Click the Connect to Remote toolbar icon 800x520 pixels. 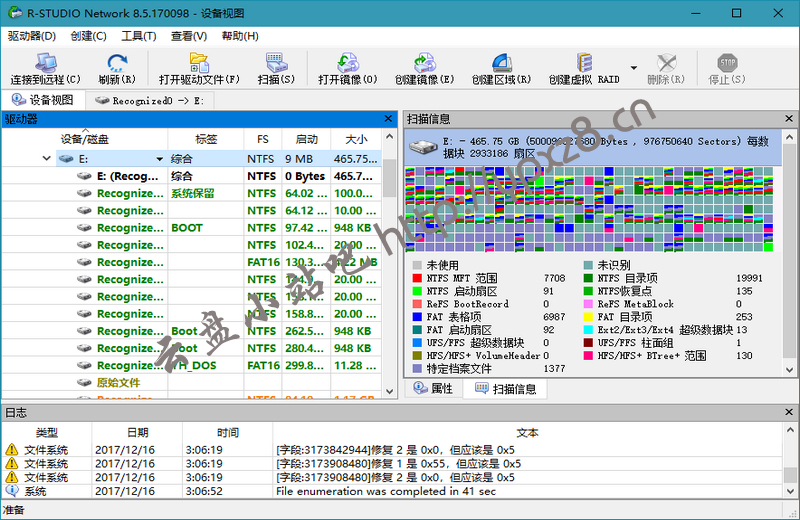coord(45,68)
